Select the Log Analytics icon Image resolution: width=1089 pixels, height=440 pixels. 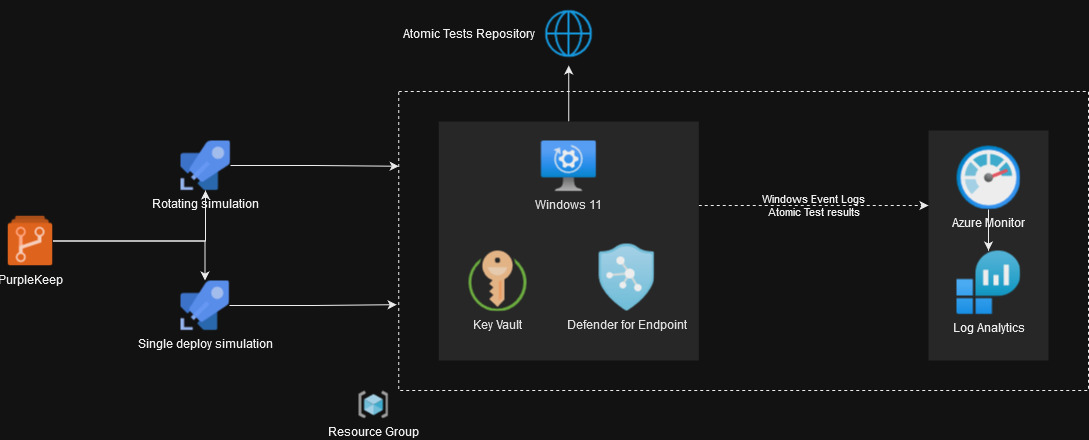988,282
